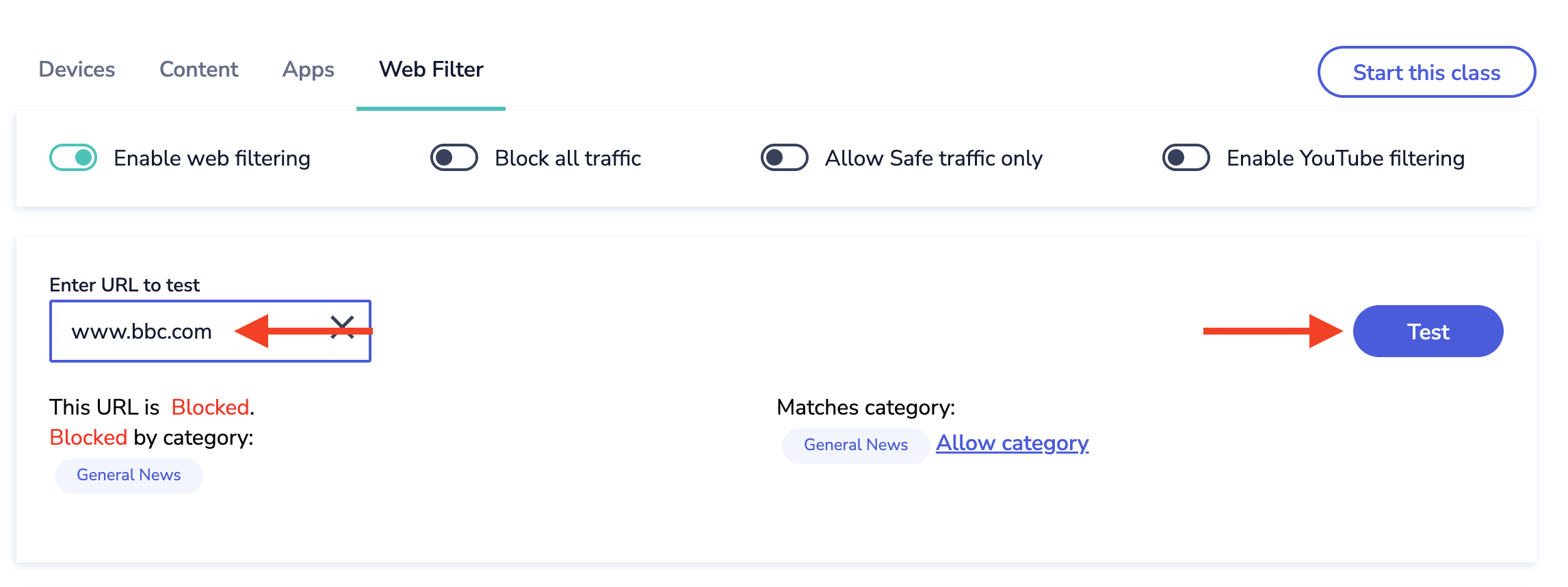Click the Blocked by category text line

click(x=151, y=438)
